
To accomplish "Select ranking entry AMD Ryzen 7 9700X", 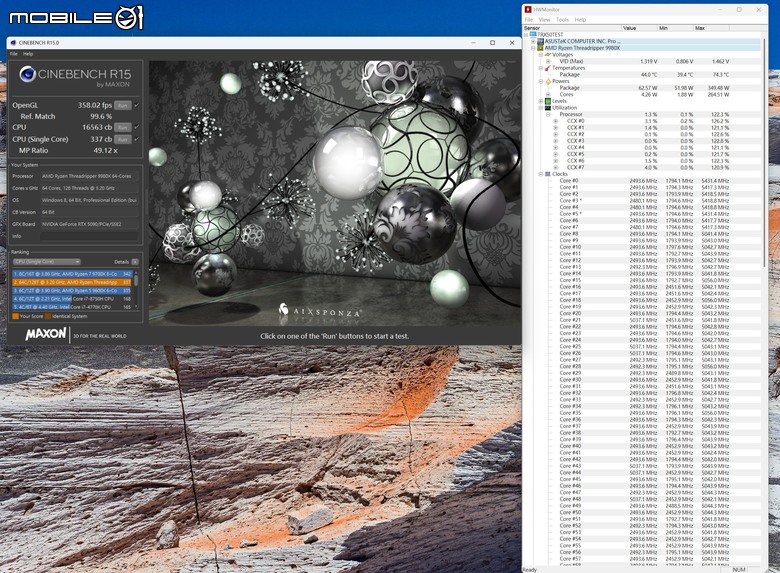I will point(72,274).
